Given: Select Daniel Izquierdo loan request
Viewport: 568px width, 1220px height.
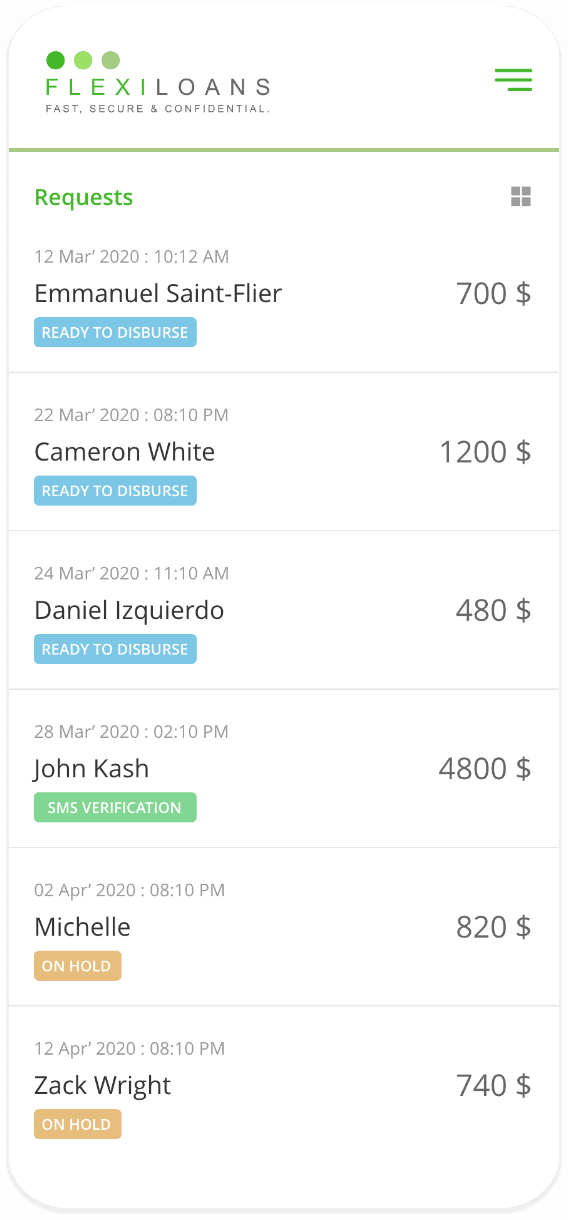Looking at the screenshot, I should pos(284,610).
